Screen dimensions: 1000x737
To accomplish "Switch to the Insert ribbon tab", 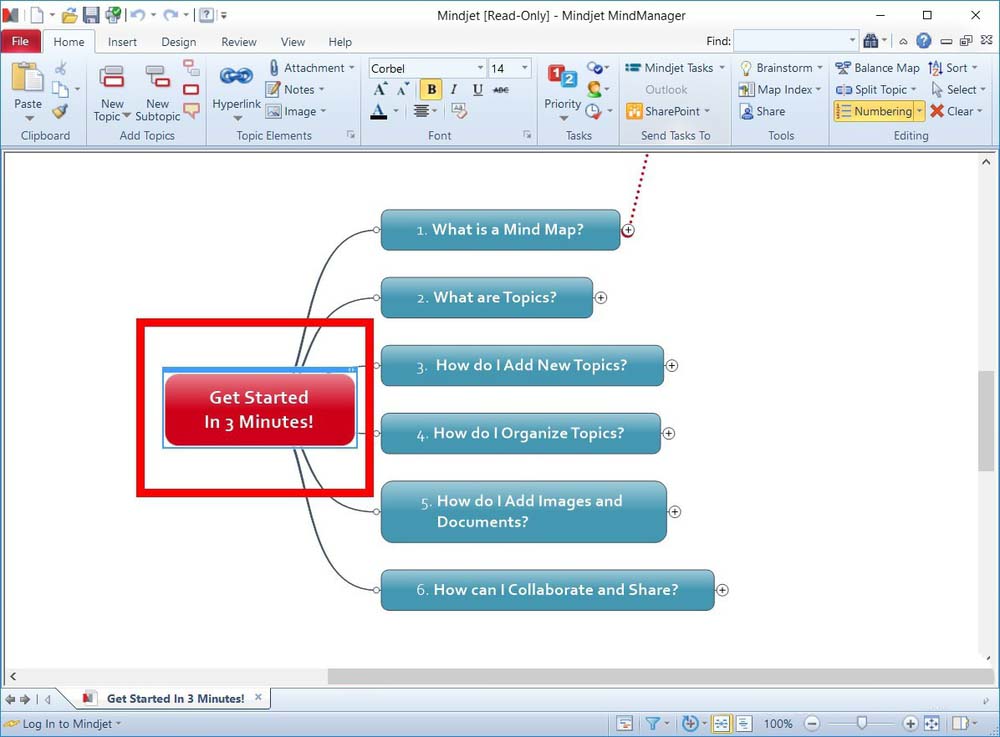I will click(122, 42).
